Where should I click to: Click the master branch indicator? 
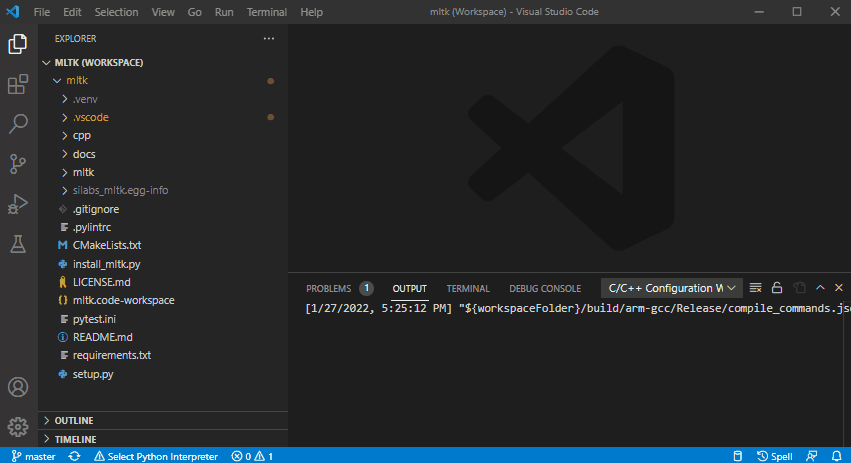pos(33,456)
